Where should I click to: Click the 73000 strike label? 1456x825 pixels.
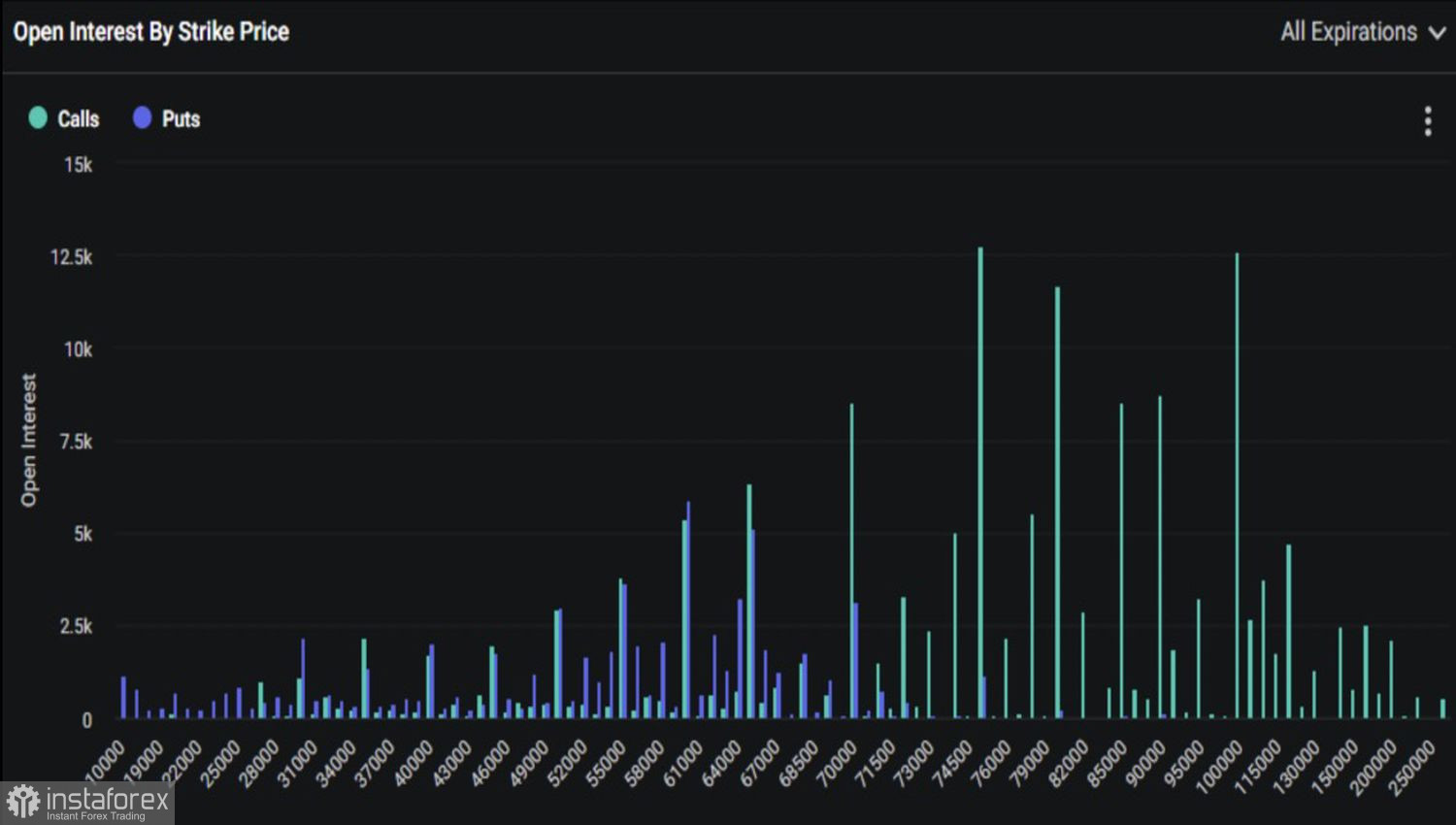tap(914, 762)
